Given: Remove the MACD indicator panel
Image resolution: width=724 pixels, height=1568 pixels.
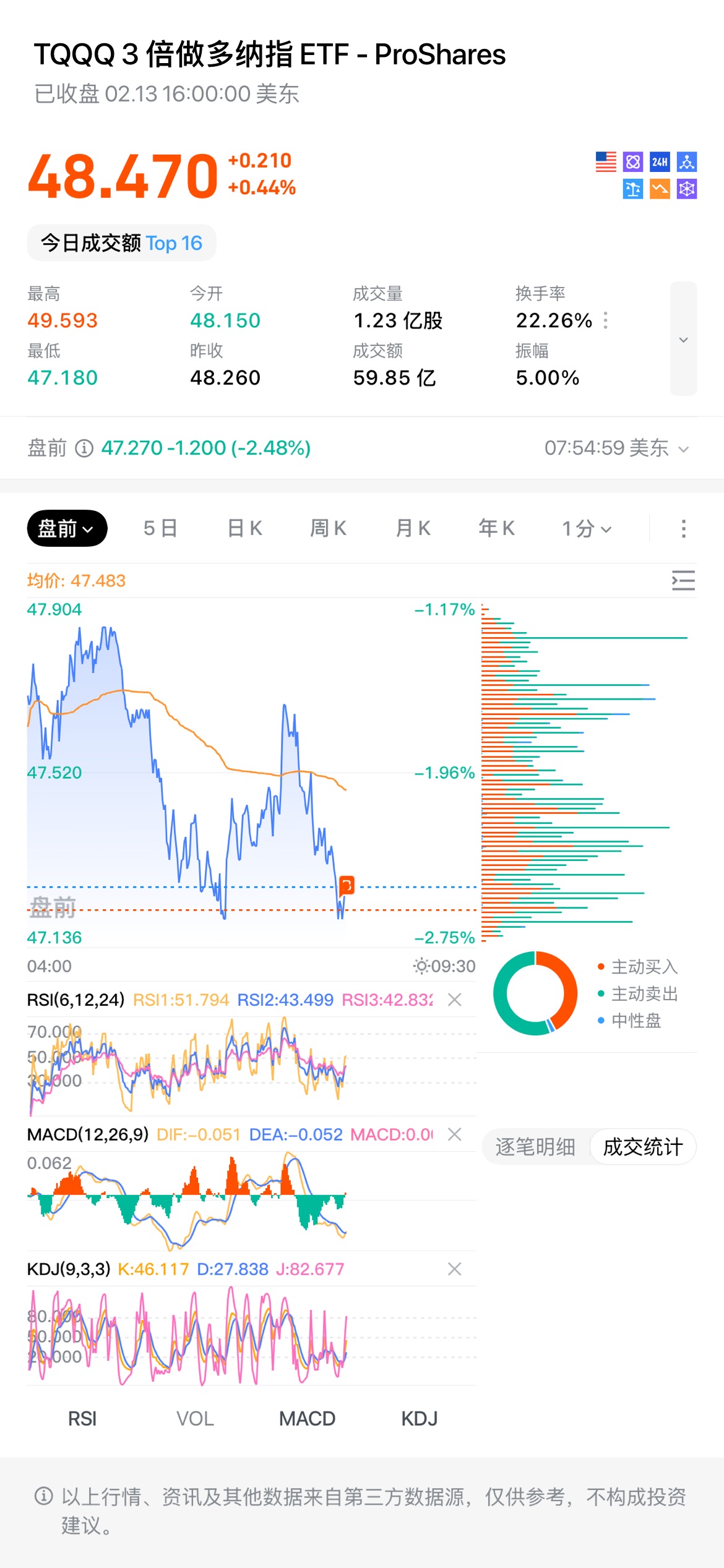Looking at the screenshot, I should (455, 1134).
